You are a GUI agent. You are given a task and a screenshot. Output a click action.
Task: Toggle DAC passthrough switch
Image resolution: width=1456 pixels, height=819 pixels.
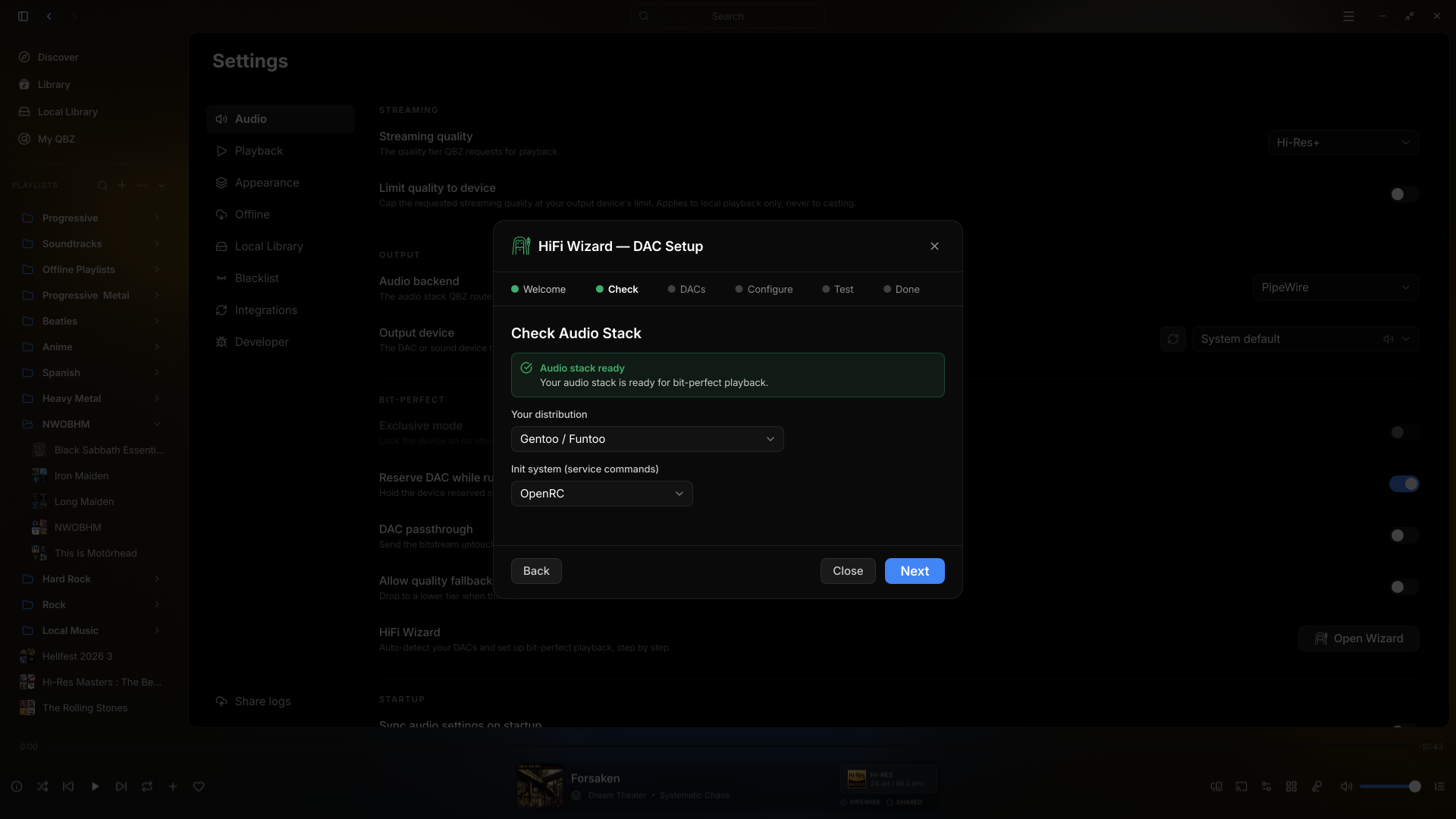coord(1404,535)
